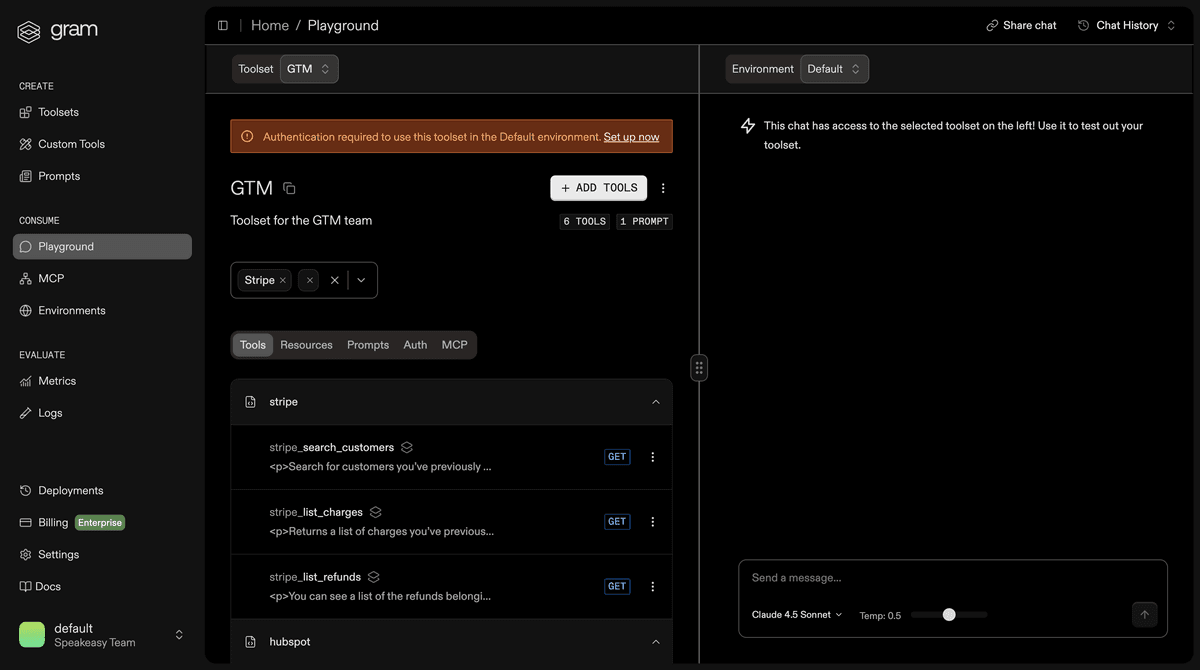Click the send message arrow
The width and height of the screenshot is (1200, 670).
pos(1144,614)
